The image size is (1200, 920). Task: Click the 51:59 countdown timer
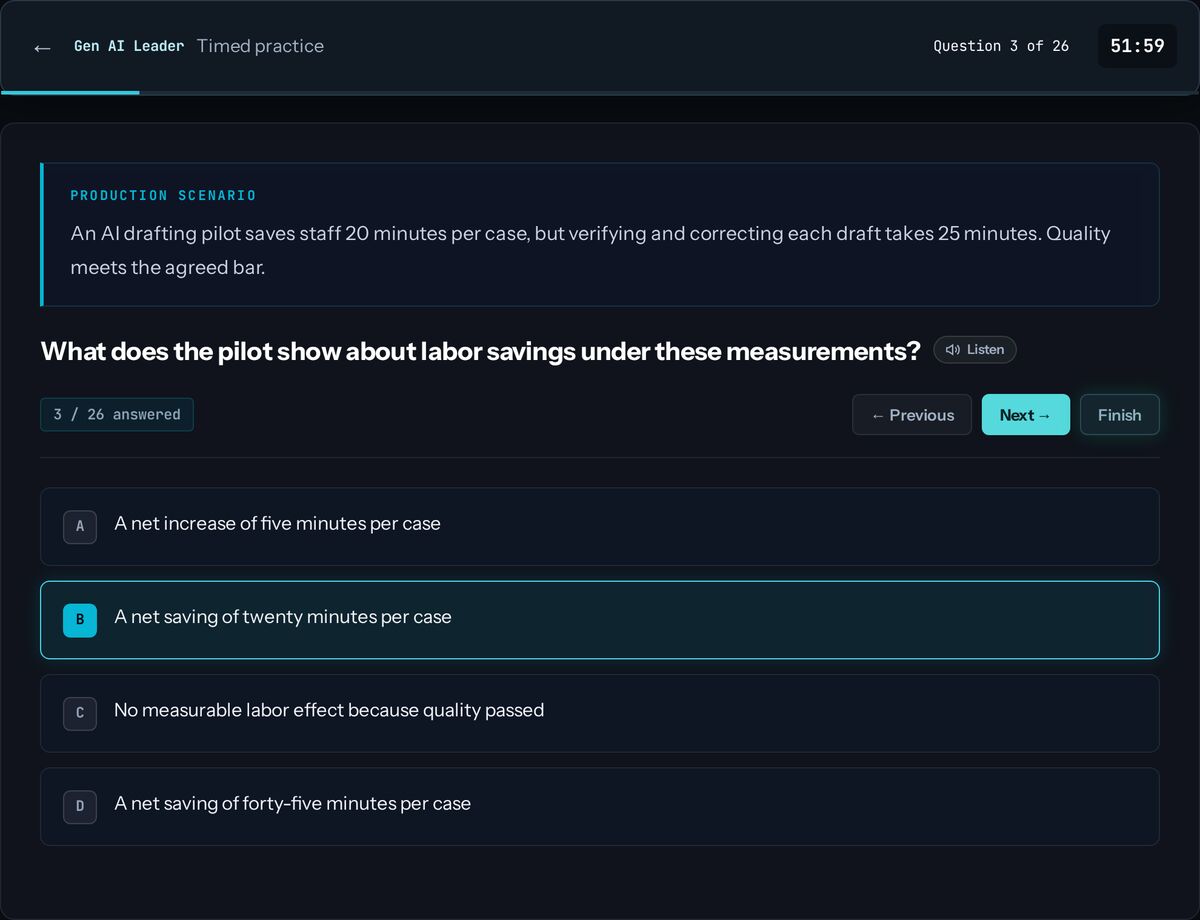pos(1137,46)
